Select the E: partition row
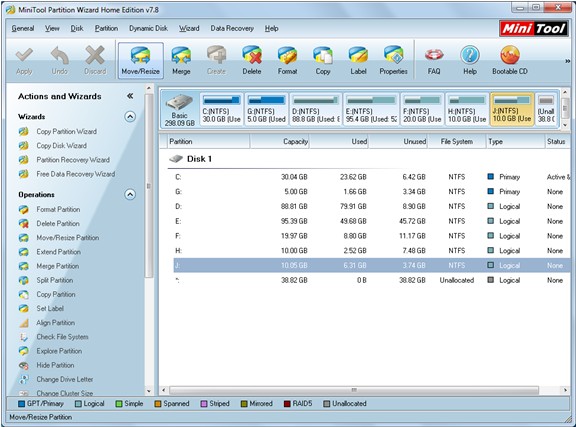Image resolution: width=576 pixels, height=427 pixels. pyautogui.click(x=371, y=221)
